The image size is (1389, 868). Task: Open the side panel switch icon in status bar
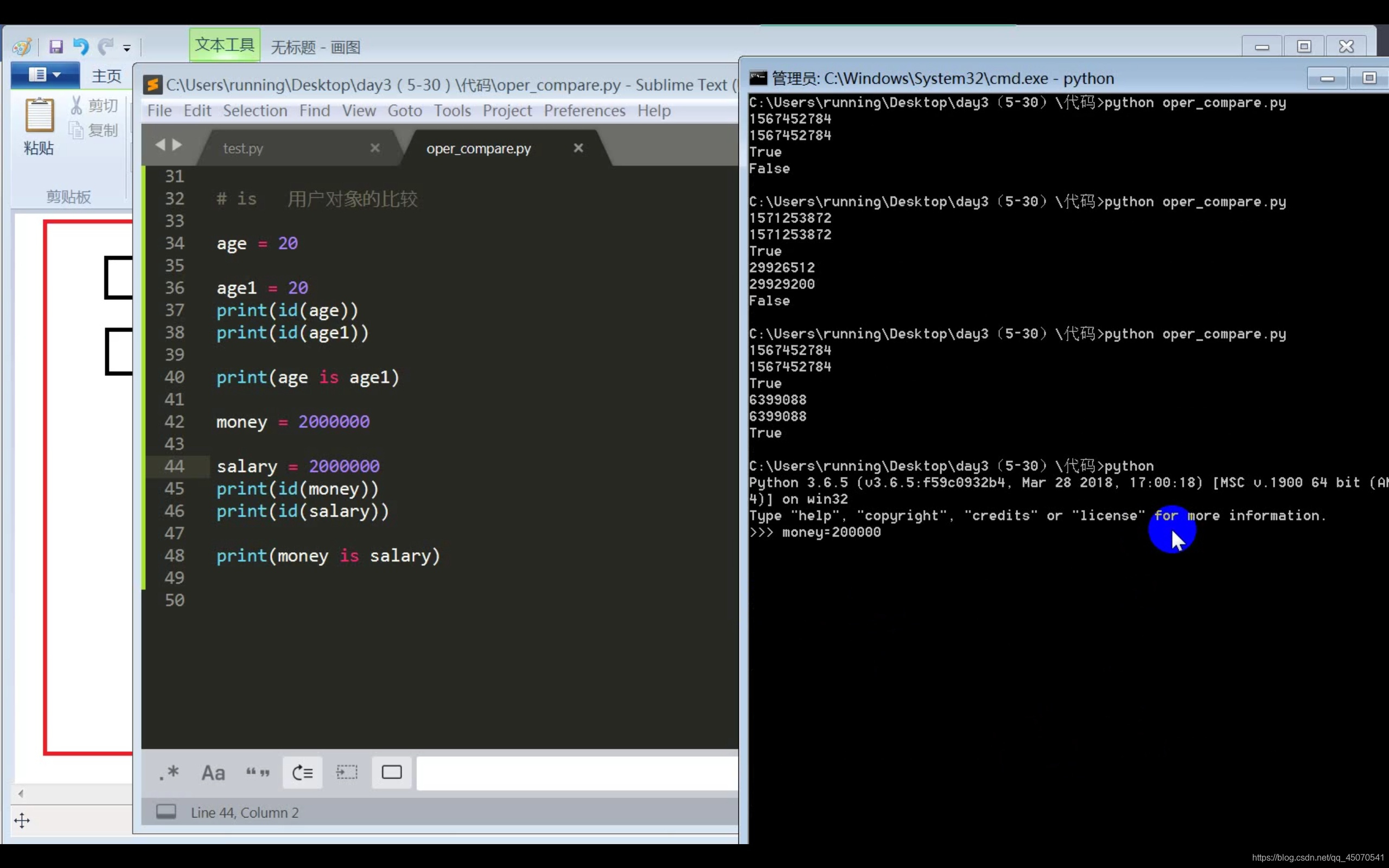tap(167, 812)
